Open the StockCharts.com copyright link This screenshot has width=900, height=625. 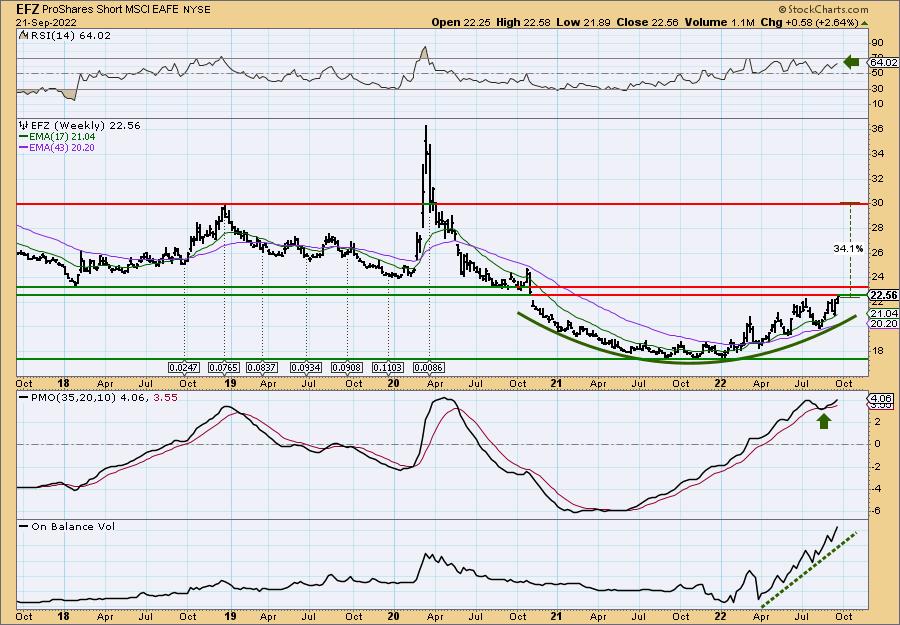pos(824,10)
